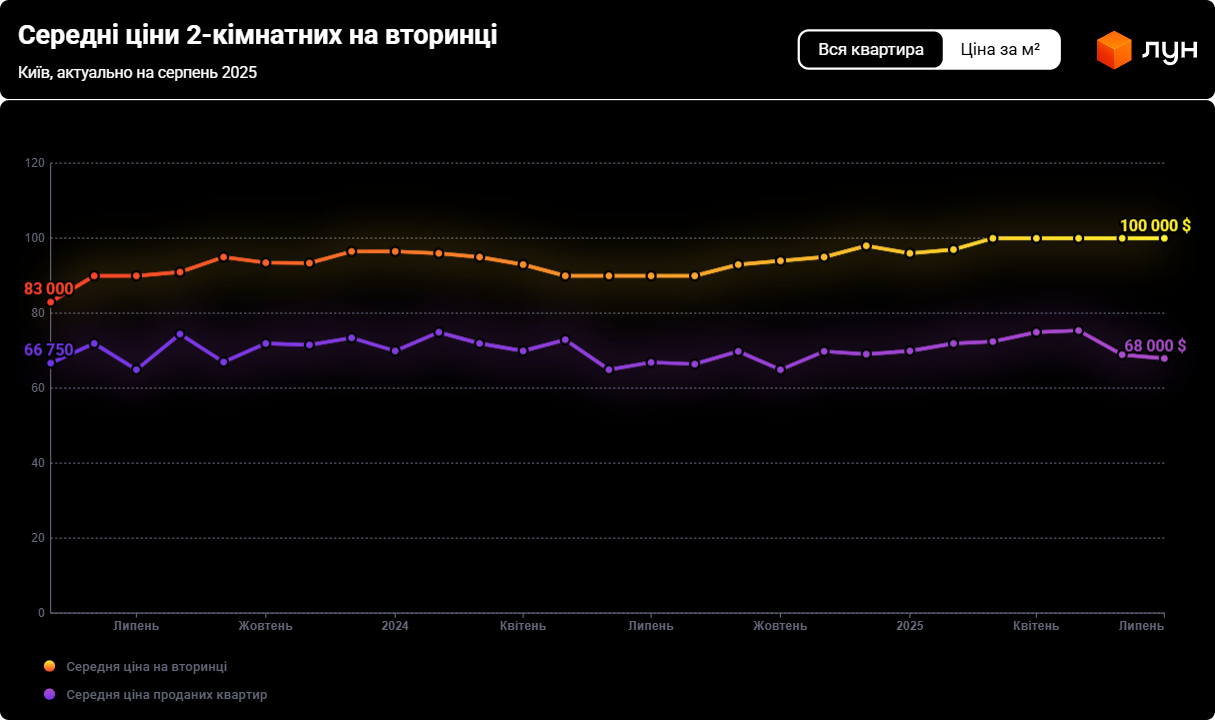Click the first purple data point near 66 750
This screenshot has width=1215, height=720.
pos(51,363)
